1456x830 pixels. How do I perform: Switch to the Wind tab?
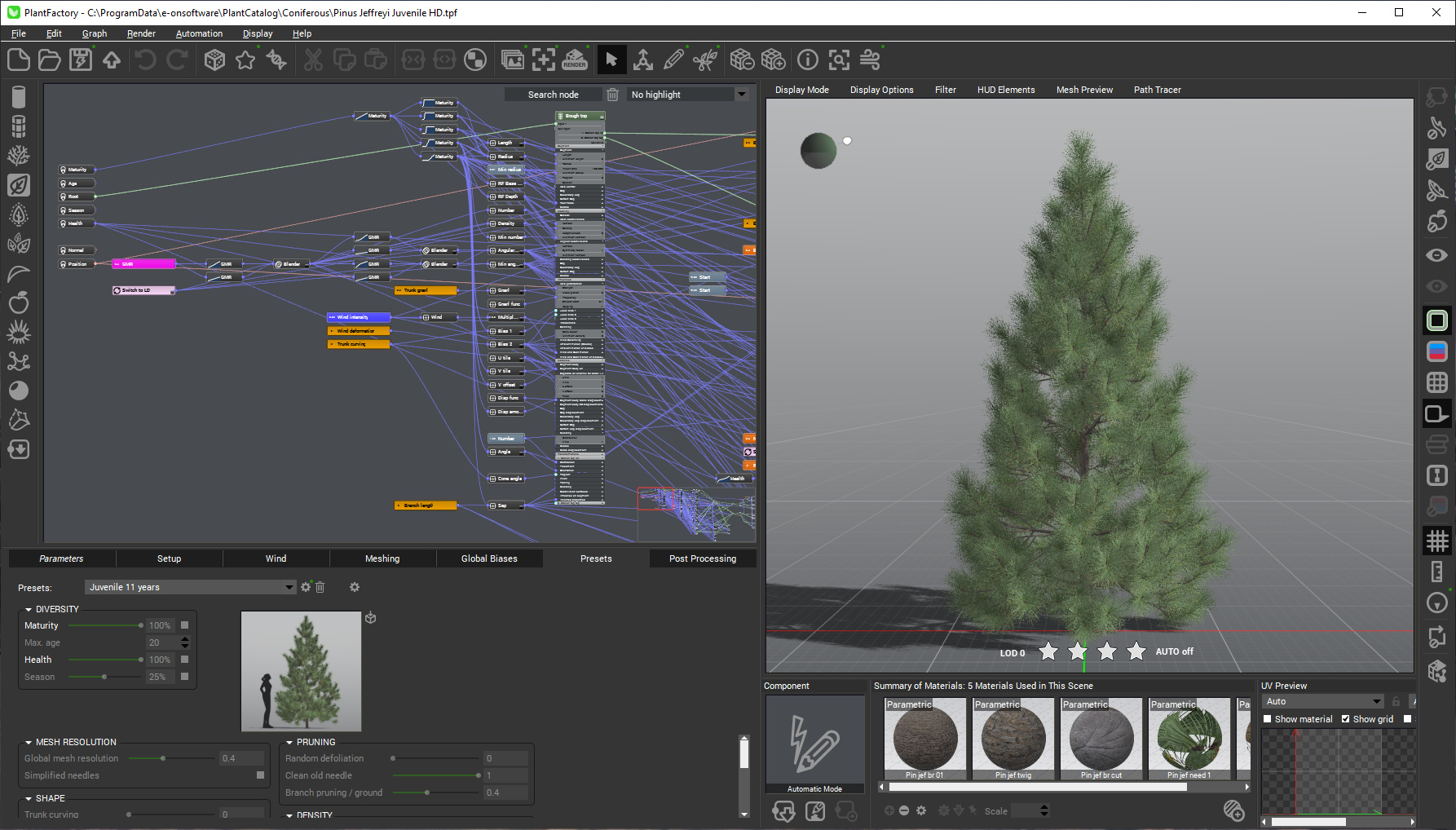276,558
